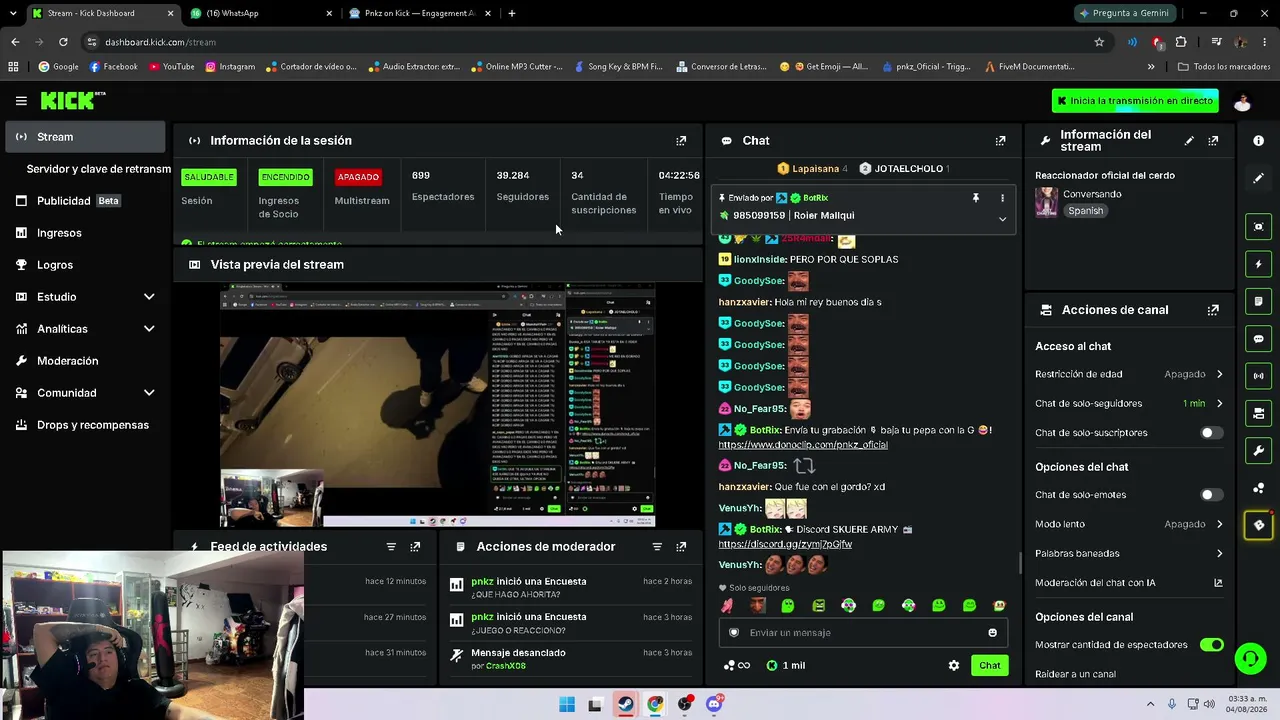1280x720 pixels.
Task: Open the Discord invite link in chat
Action: [x=785, y=544]
